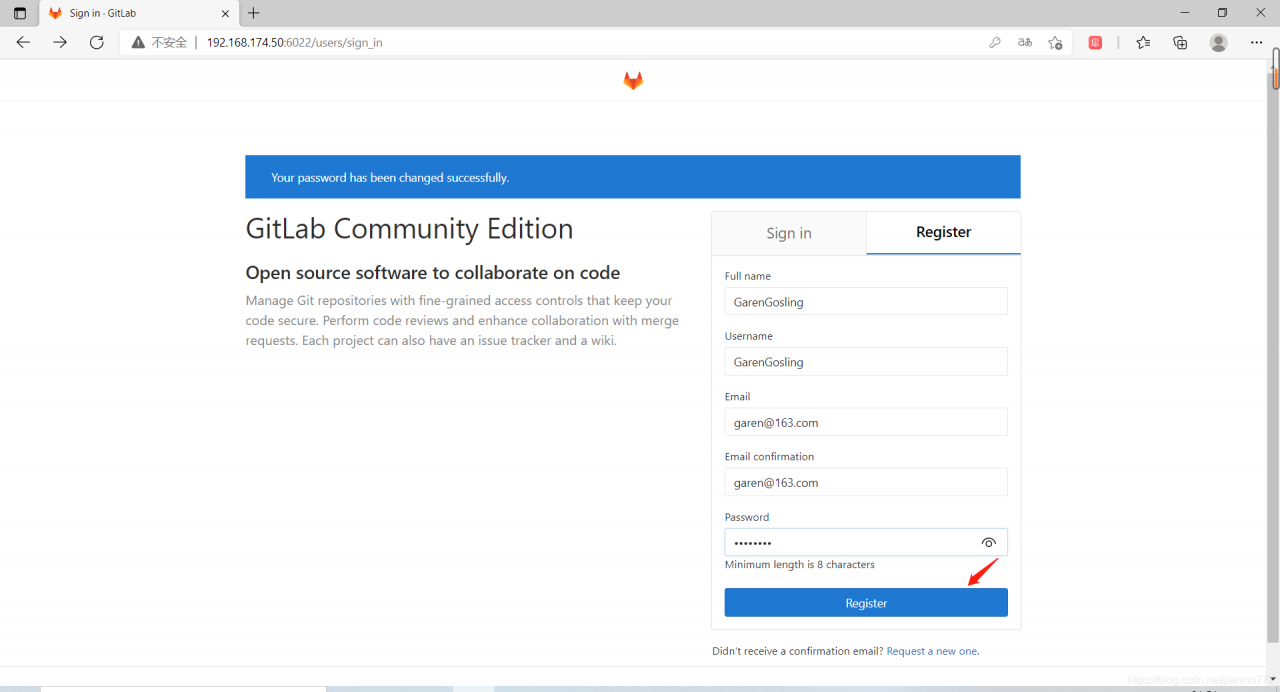Open the tab actions menu icon
This screenshot has width=1280, height=692.
click(x=20, y=13)
